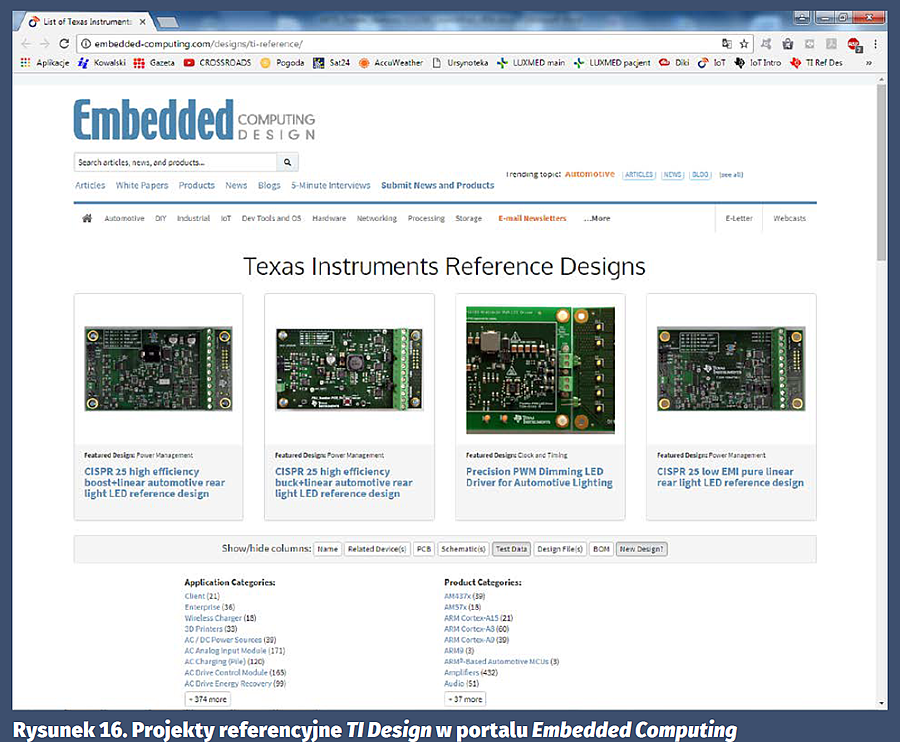Open the Aplikacje apps bookmark icon

27,62
